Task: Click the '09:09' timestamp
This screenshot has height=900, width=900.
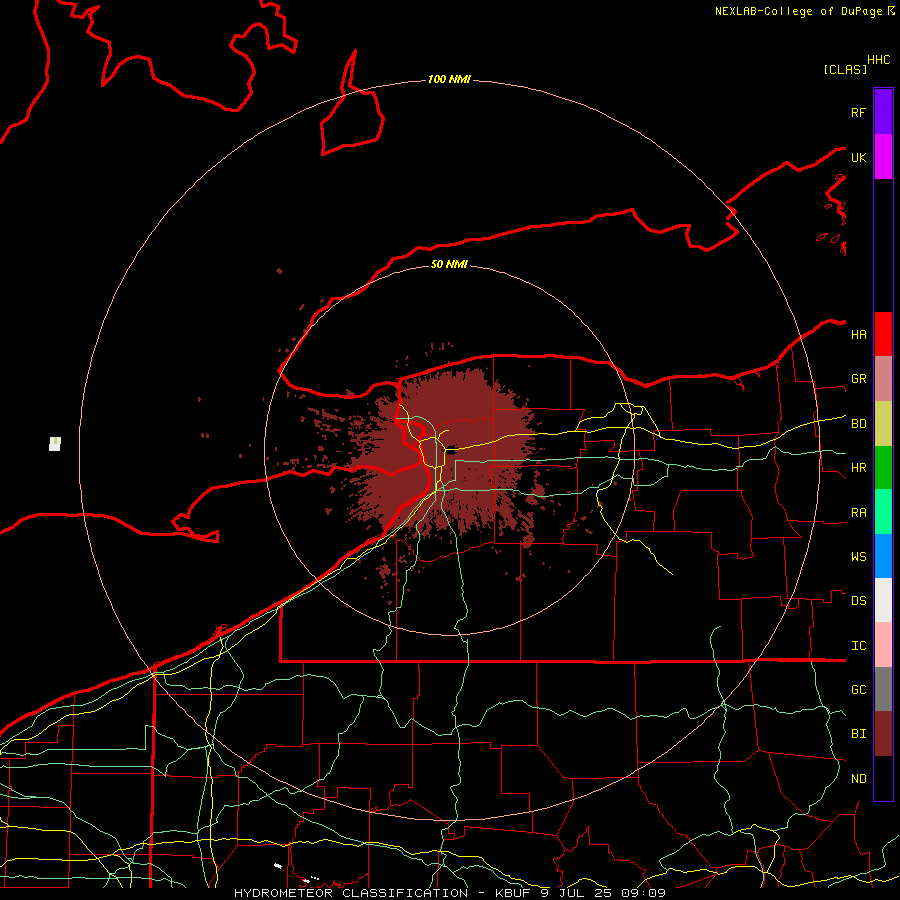Action: [x=643, y=893]
